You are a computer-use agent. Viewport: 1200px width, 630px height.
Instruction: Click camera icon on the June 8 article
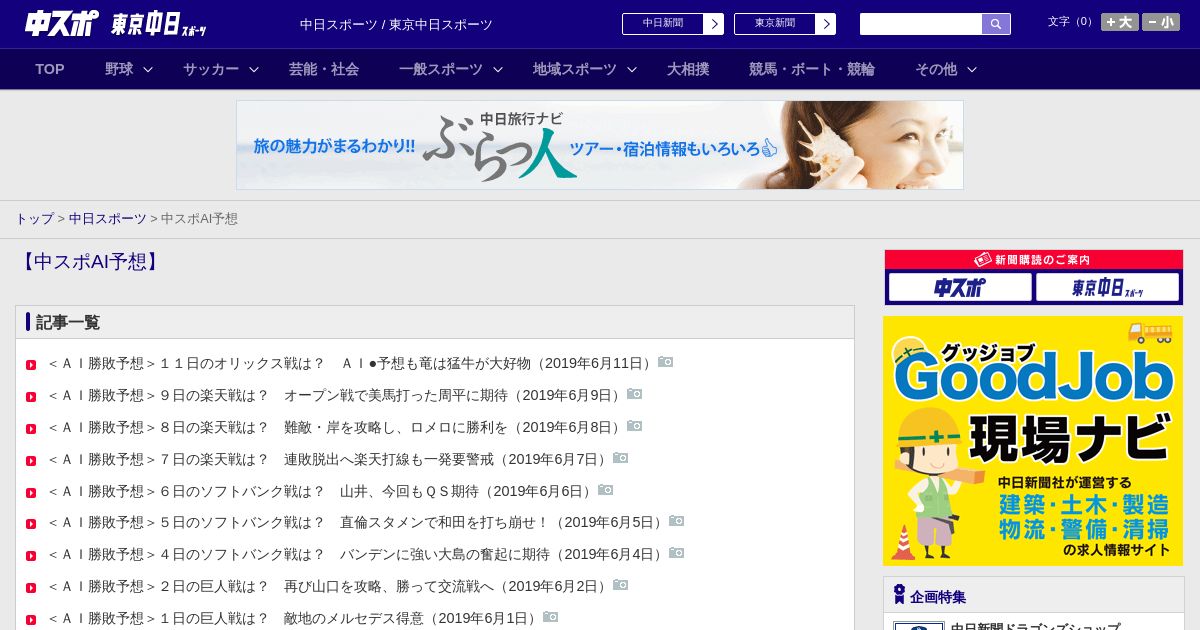click(635, 426)
